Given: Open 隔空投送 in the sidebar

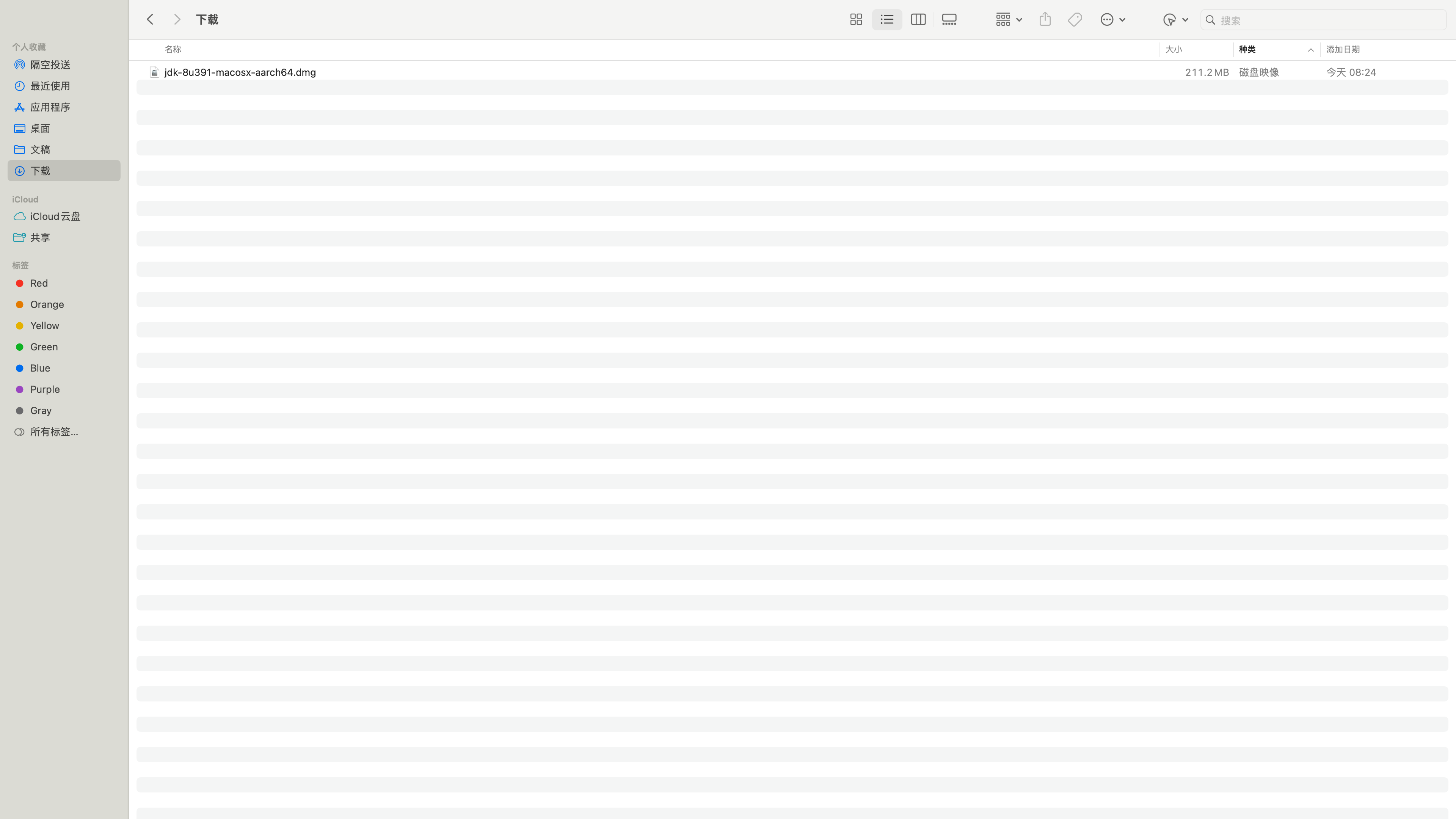Looking at the screenshot, I should tap(64, 65).
